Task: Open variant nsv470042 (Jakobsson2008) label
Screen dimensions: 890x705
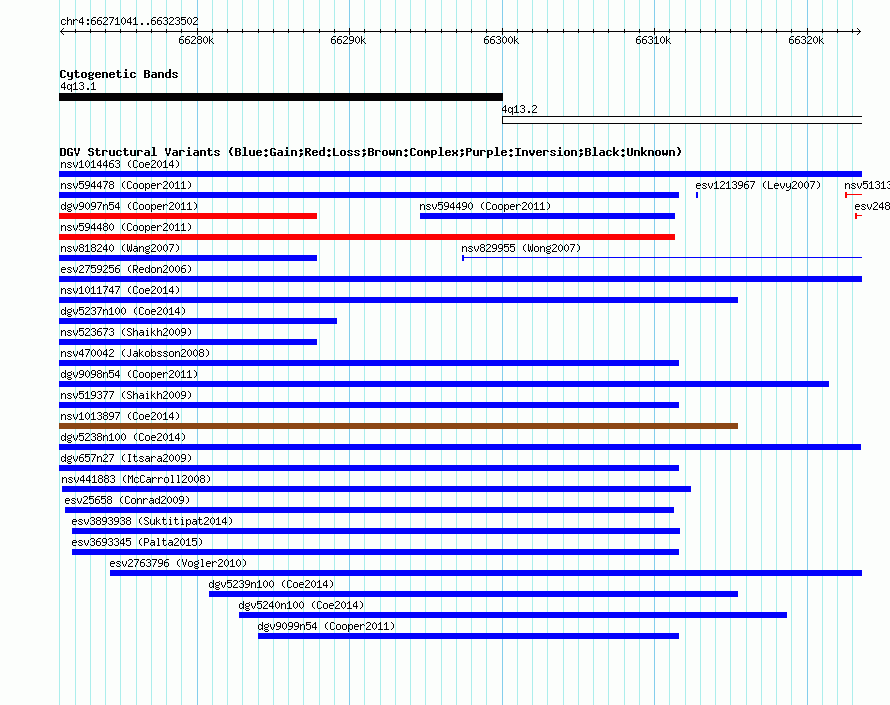Action: coord(135,353)
